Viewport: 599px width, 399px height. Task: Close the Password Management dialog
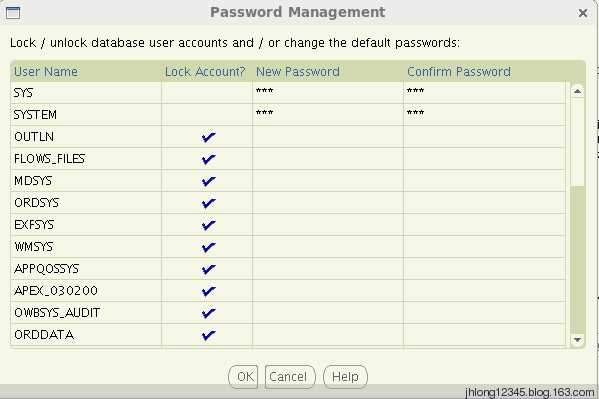pyautogui.click(x=583, y=13)
